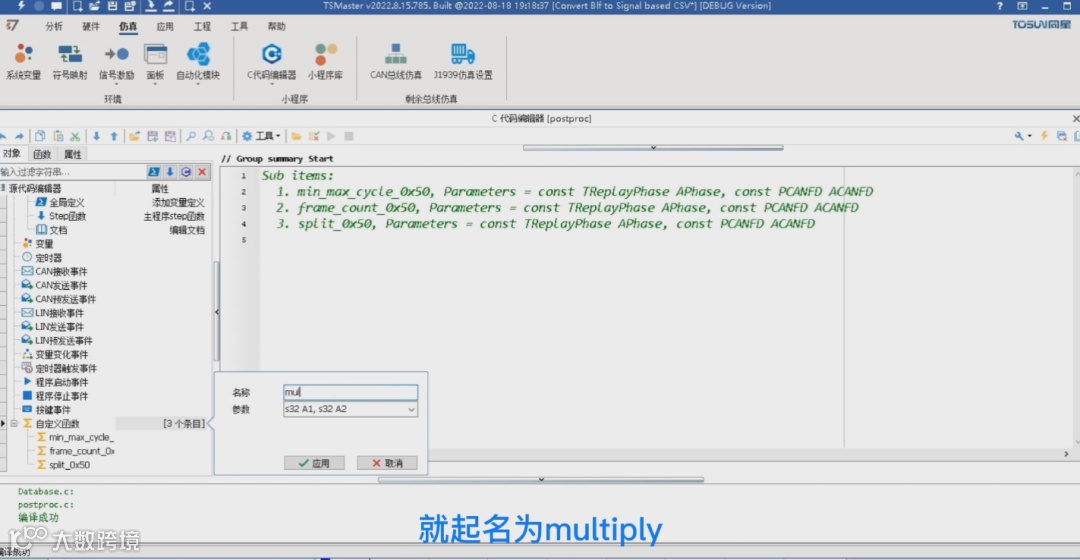Open the 系统变量 system variables tool
This screenshot has height=560, width=1080.
pyautogui.click(x=23, y=61)
